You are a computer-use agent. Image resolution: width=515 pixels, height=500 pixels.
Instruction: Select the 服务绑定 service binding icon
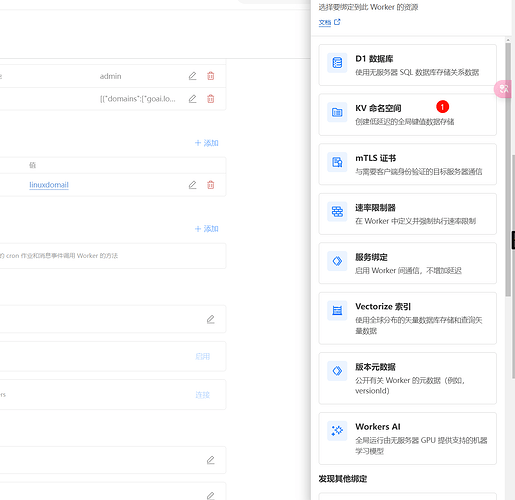337,261
